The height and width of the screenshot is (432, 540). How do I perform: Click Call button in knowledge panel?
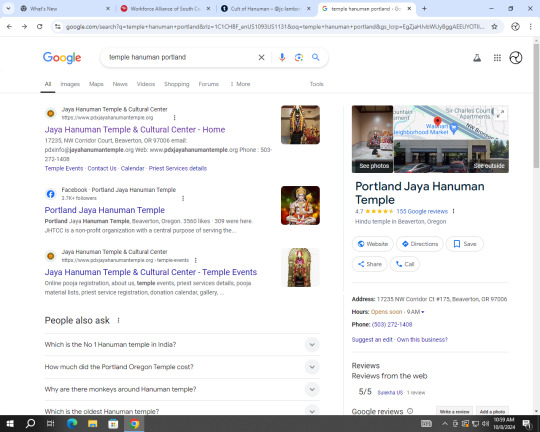[x=405, y=264]
